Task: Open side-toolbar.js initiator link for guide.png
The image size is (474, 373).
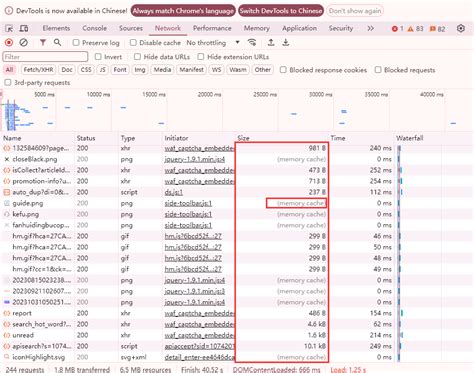Action: pyautogui.click(x=188, y=203)
